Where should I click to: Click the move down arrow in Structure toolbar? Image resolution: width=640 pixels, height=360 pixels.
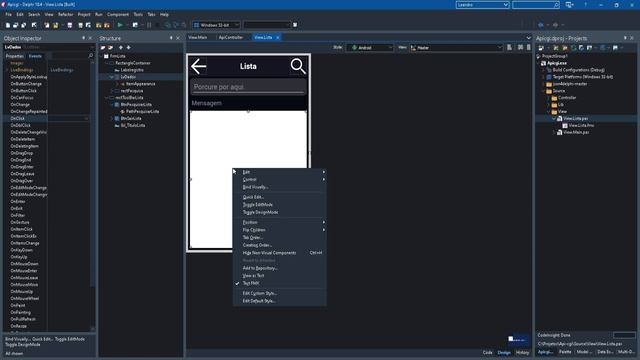129,48
